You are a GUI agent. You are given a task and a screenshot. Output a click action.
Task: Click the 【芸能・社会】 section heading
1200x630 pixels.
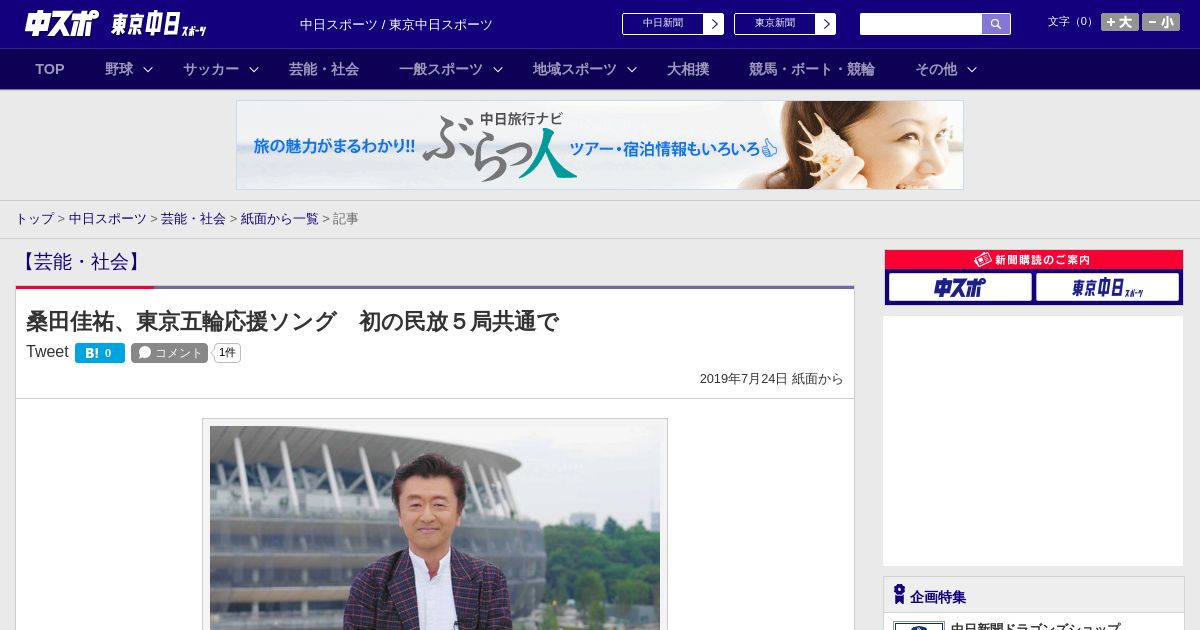click(81, 262)
